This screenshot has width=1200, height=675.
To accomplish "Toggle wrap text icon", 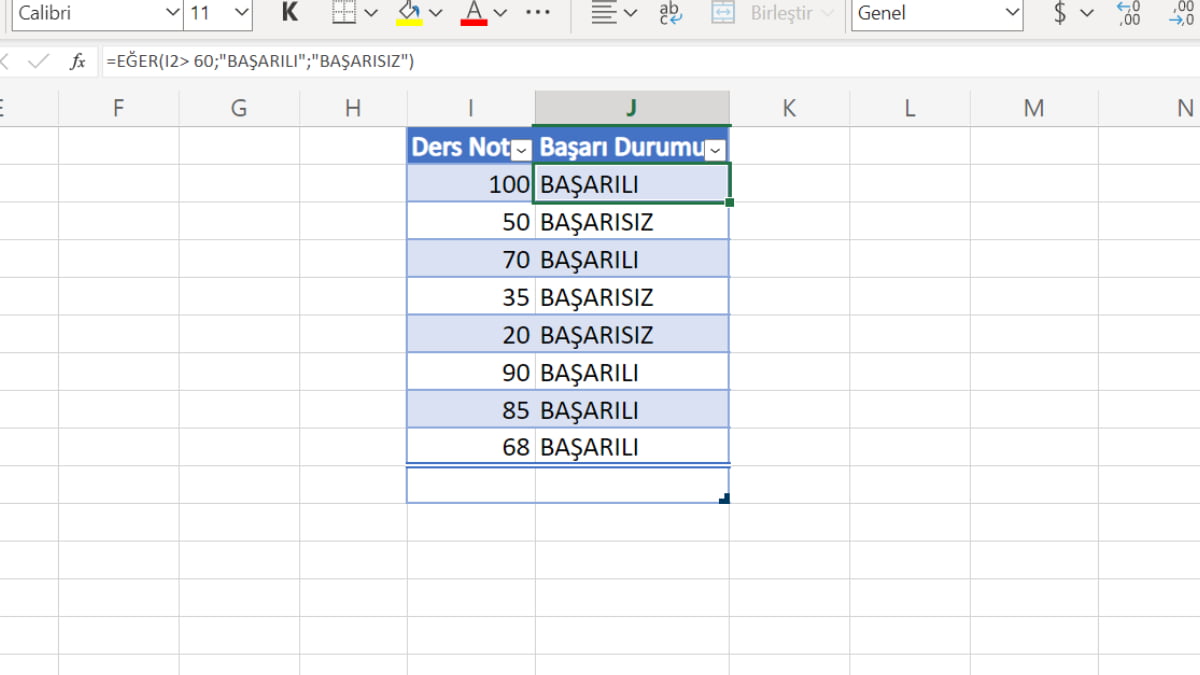I will pos(670,13).
